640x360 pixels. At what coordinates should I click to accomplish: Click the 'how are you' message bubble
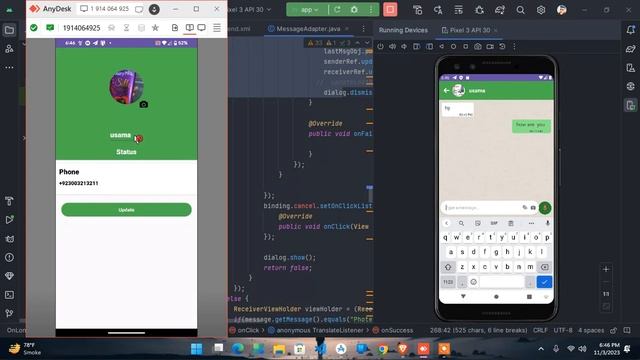coord(531,127)
